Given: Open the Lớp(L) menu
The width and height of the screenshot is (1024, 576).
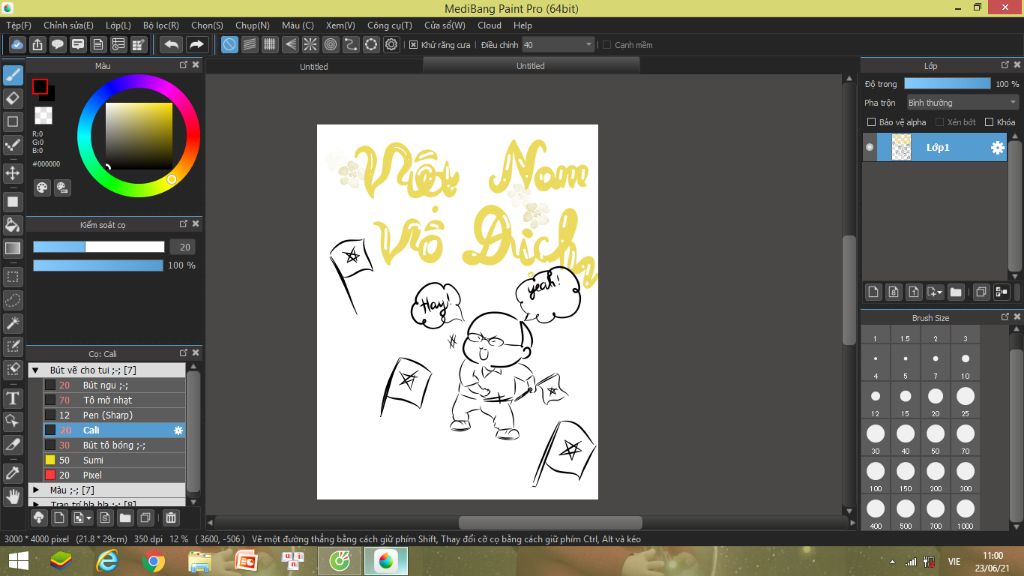Looking at the screenshot, I should tap(118, 25).
